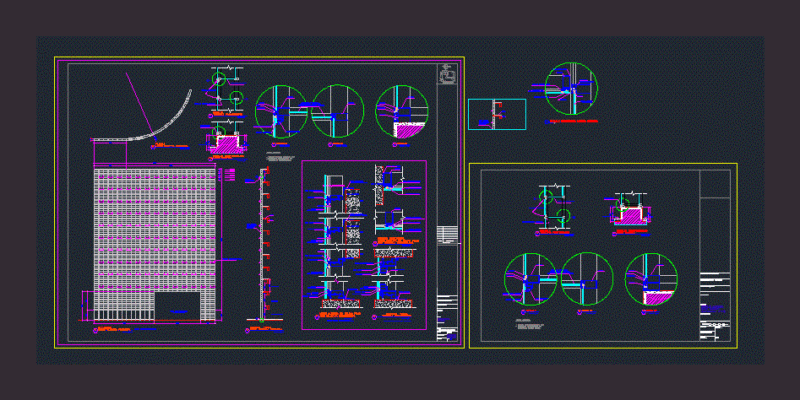Select the right sheet's title block strip
Viewport: 800px width, 400px height.
(715, 255)
